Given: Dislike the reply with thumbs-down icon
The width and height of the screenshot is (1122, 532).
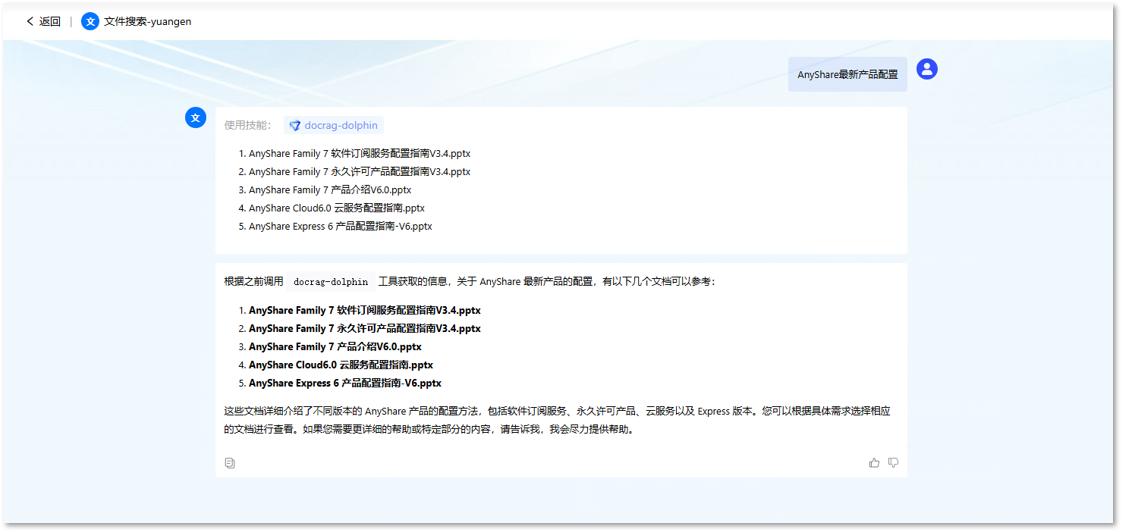Looking at the screenshot, I should [893, 463].
